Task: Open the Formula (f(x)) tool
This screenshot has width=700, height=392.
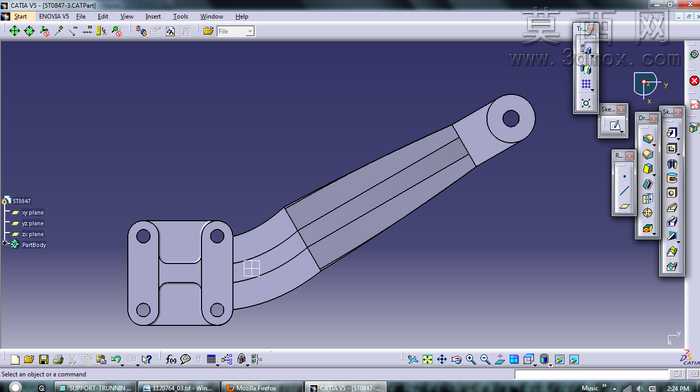Action: (x=171, y=359)
